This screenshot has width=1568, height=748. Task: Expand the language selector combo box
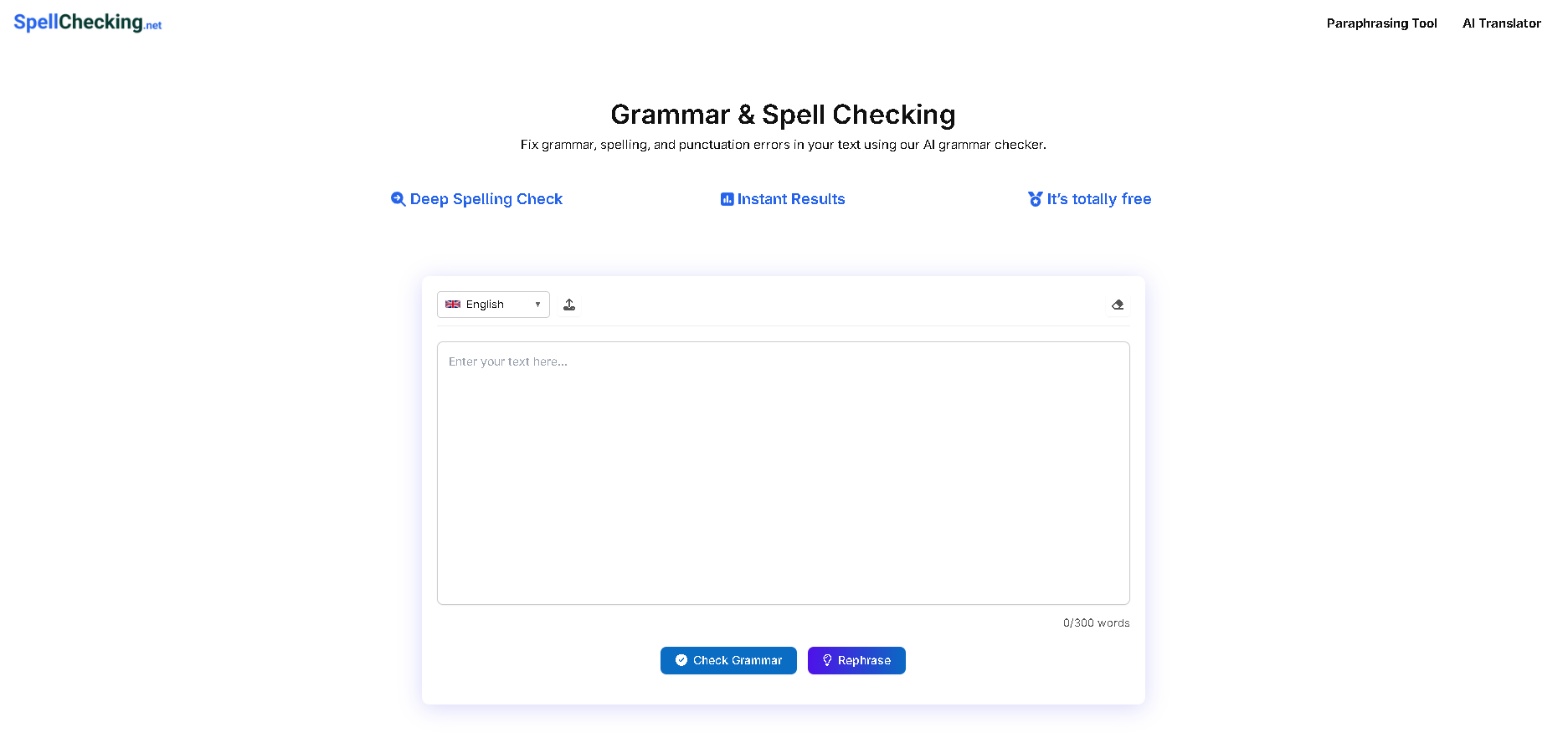pyautogui.click(x=492, y=305)
